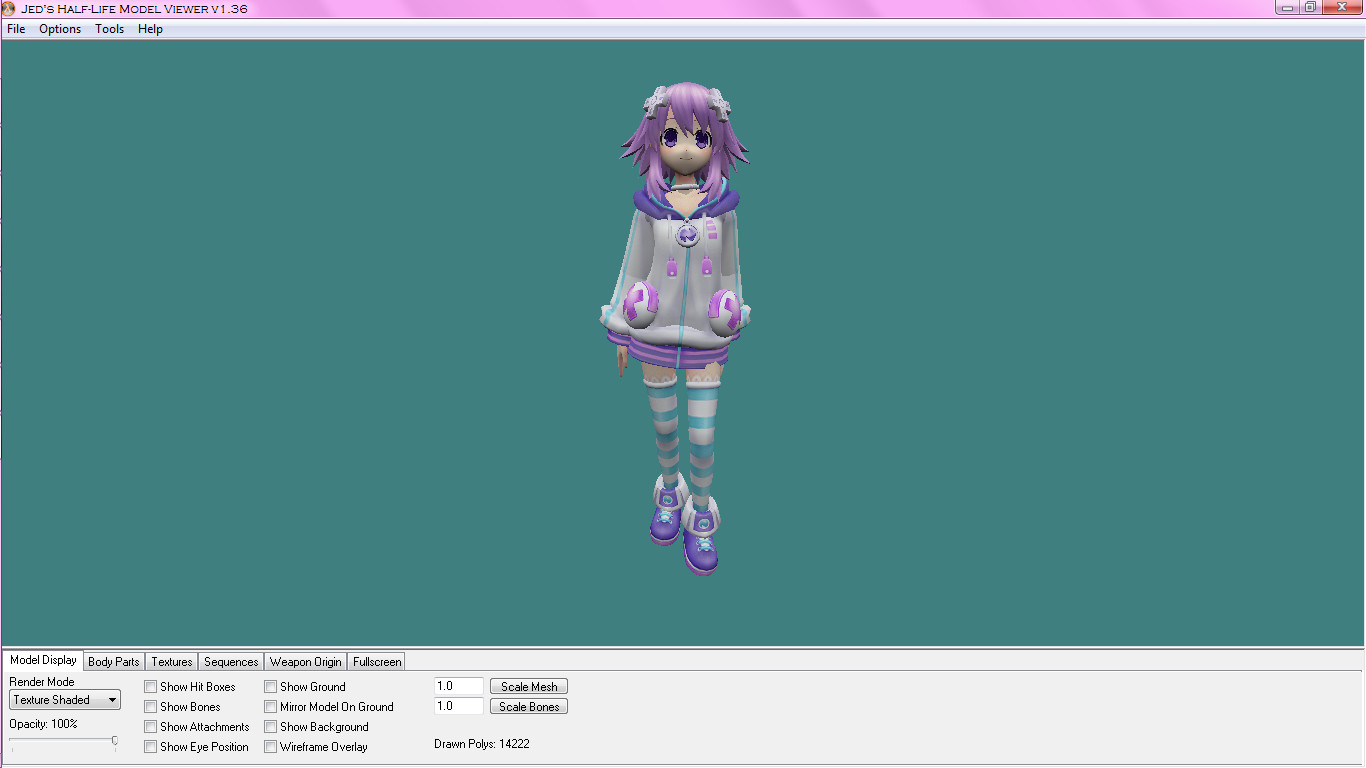
Task: Check the Show Background box
Action: point(270,726)
